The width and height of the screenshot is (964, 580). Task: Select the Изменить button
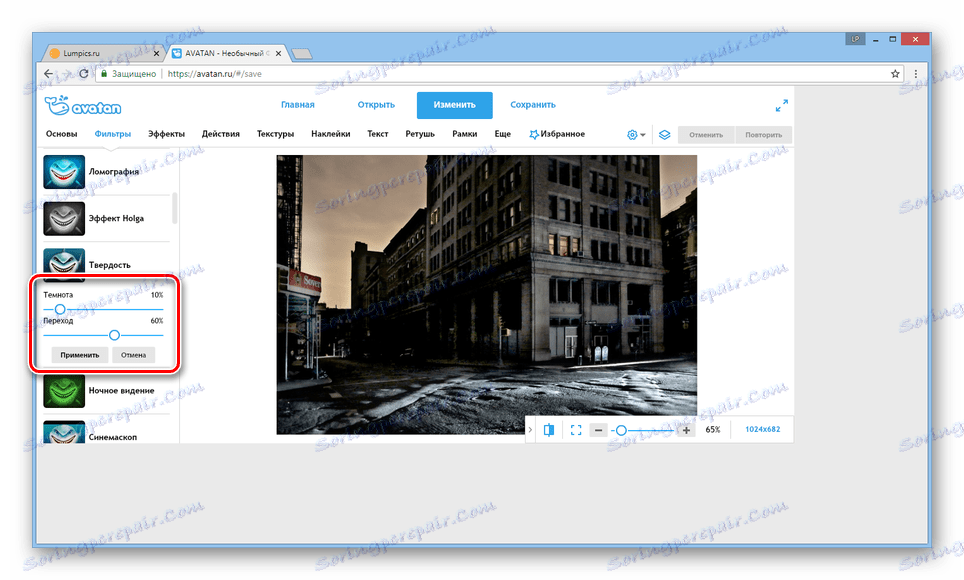pos(454,105)
